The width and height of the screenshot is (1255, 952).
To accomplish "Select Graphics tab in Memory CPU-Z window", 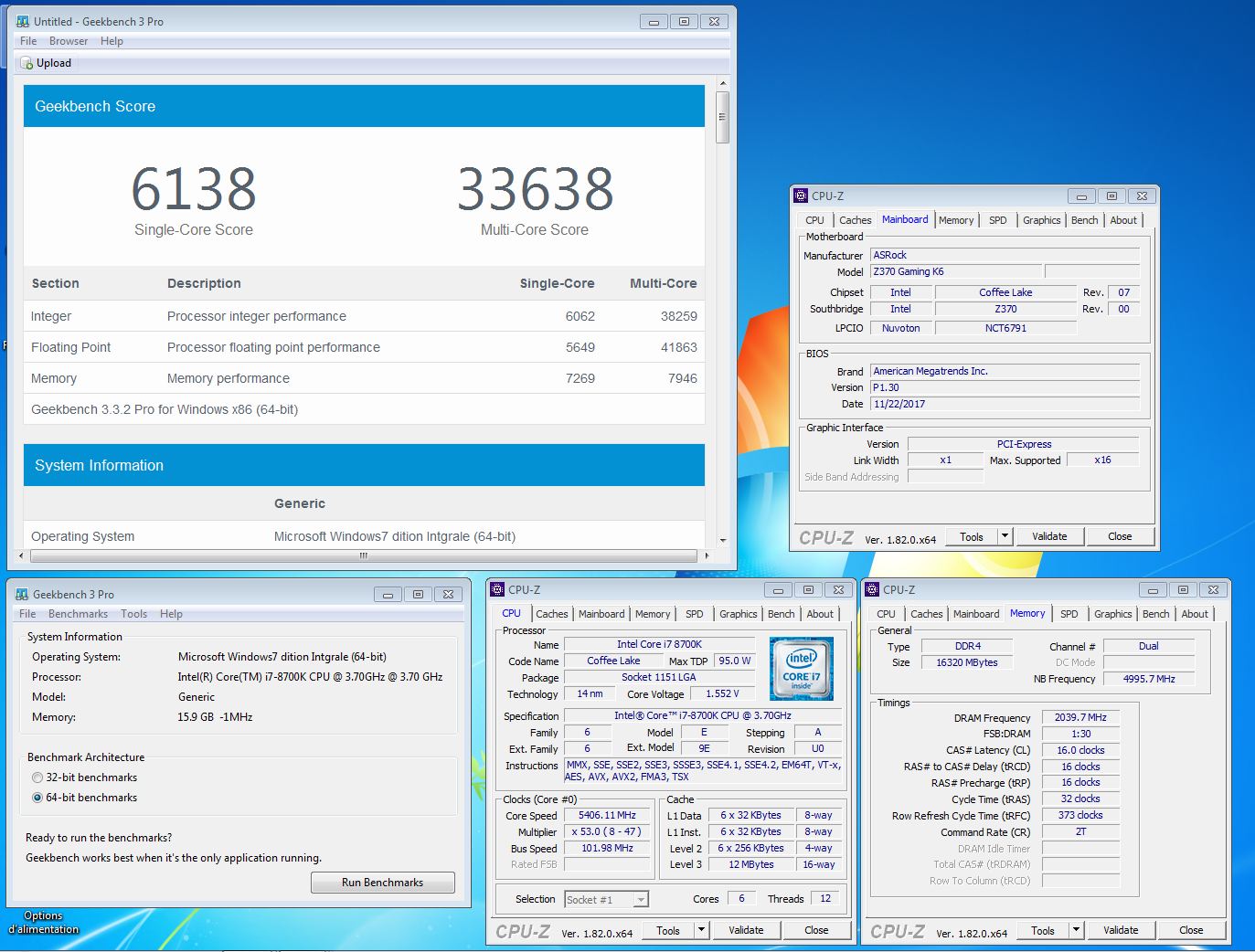I will [x=1113, y=614].
